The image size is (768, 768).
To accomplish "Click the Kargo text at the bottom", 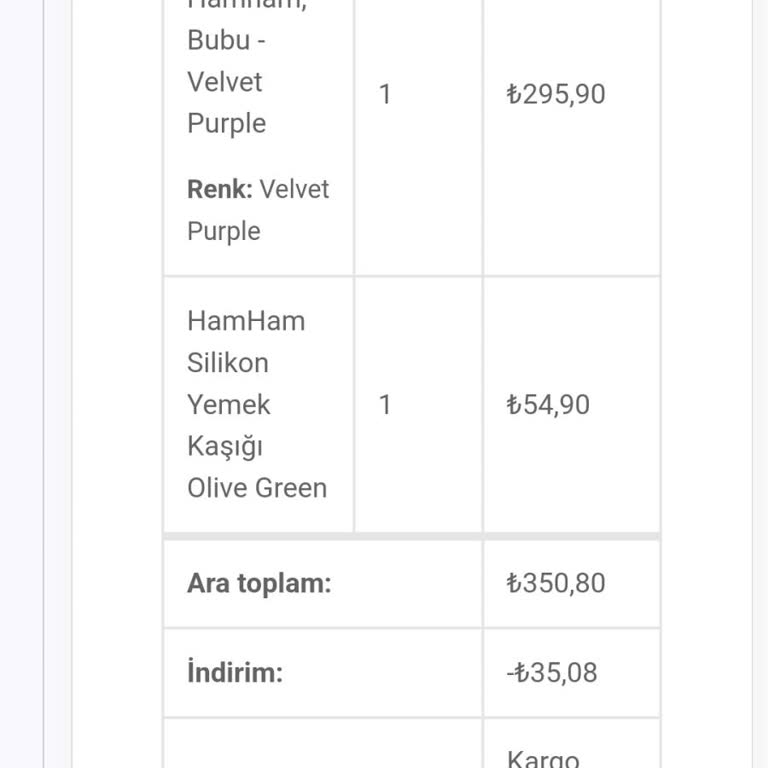I will pos(543,758).
